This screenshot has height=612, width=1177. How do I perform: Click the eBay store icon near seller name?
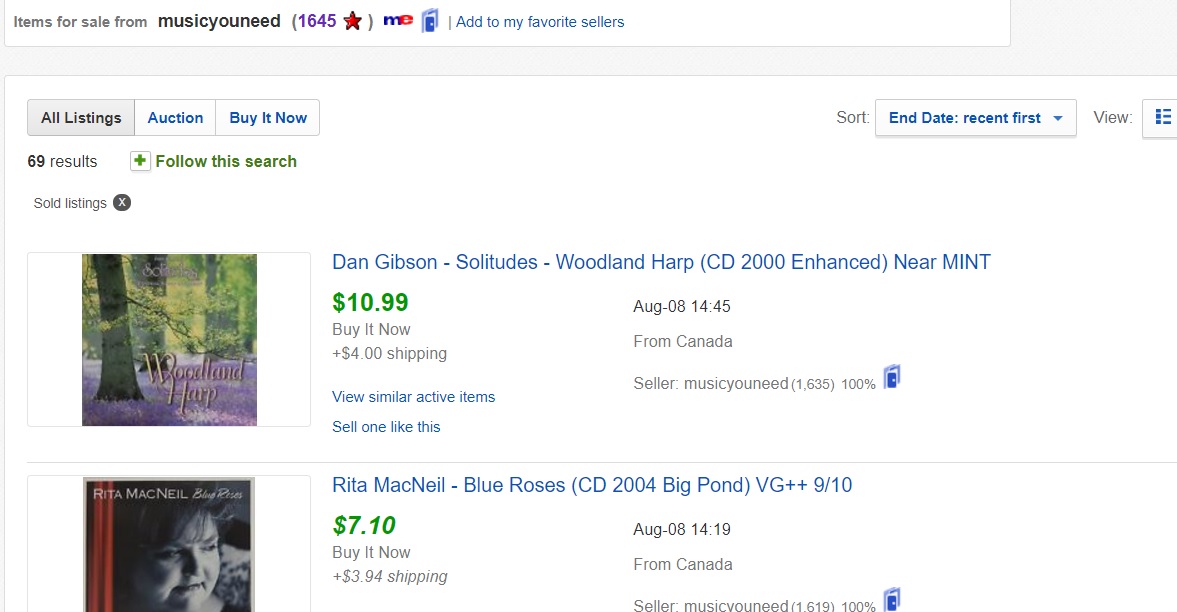coord(429,21)
